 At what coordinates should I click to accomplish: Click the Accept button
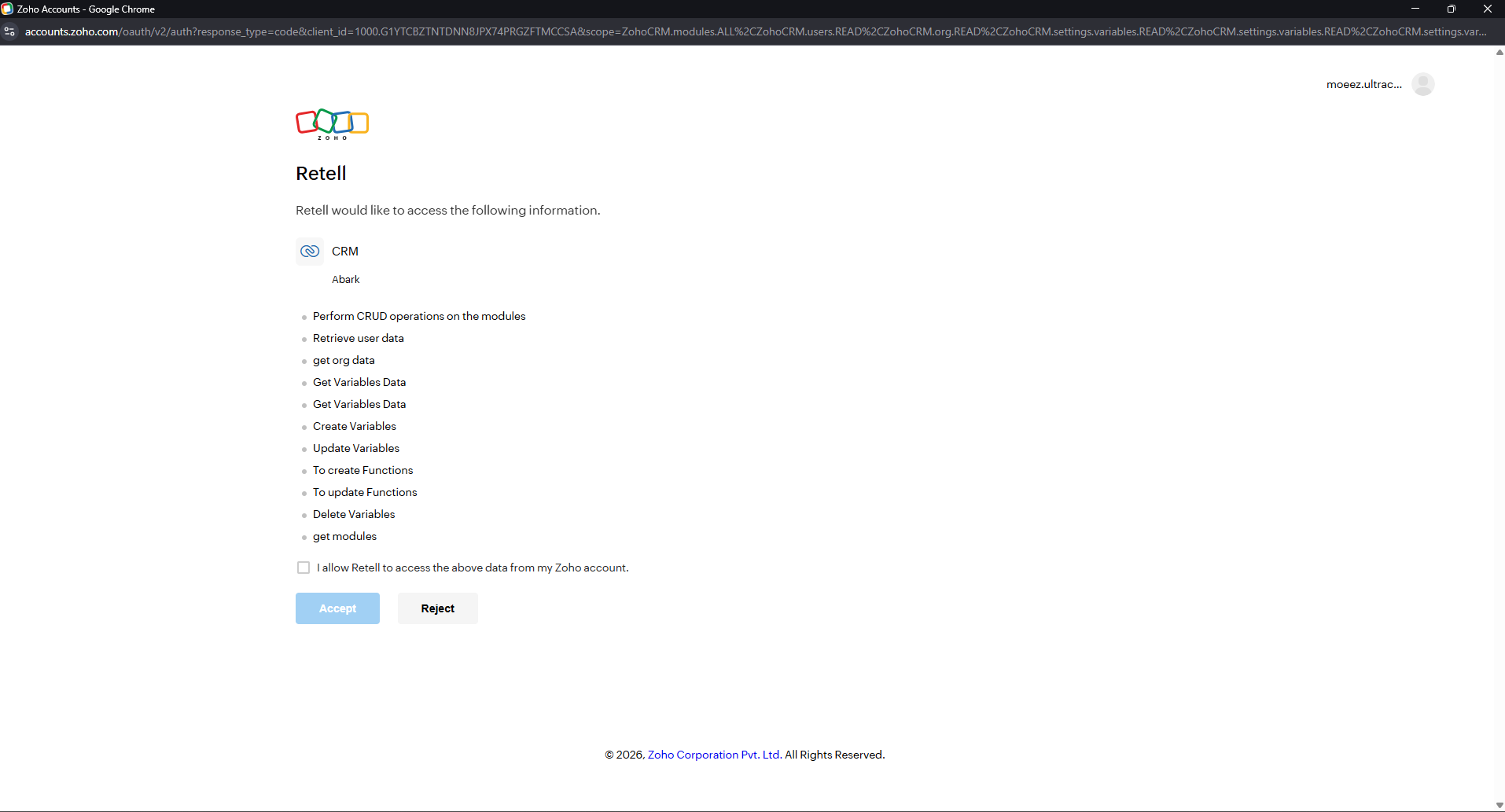point(337,608)
